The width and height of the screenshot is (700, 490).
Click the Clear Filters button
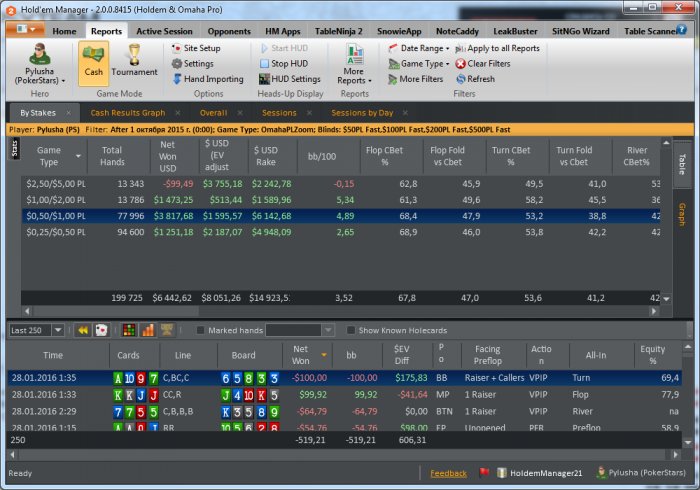(483, 64)
